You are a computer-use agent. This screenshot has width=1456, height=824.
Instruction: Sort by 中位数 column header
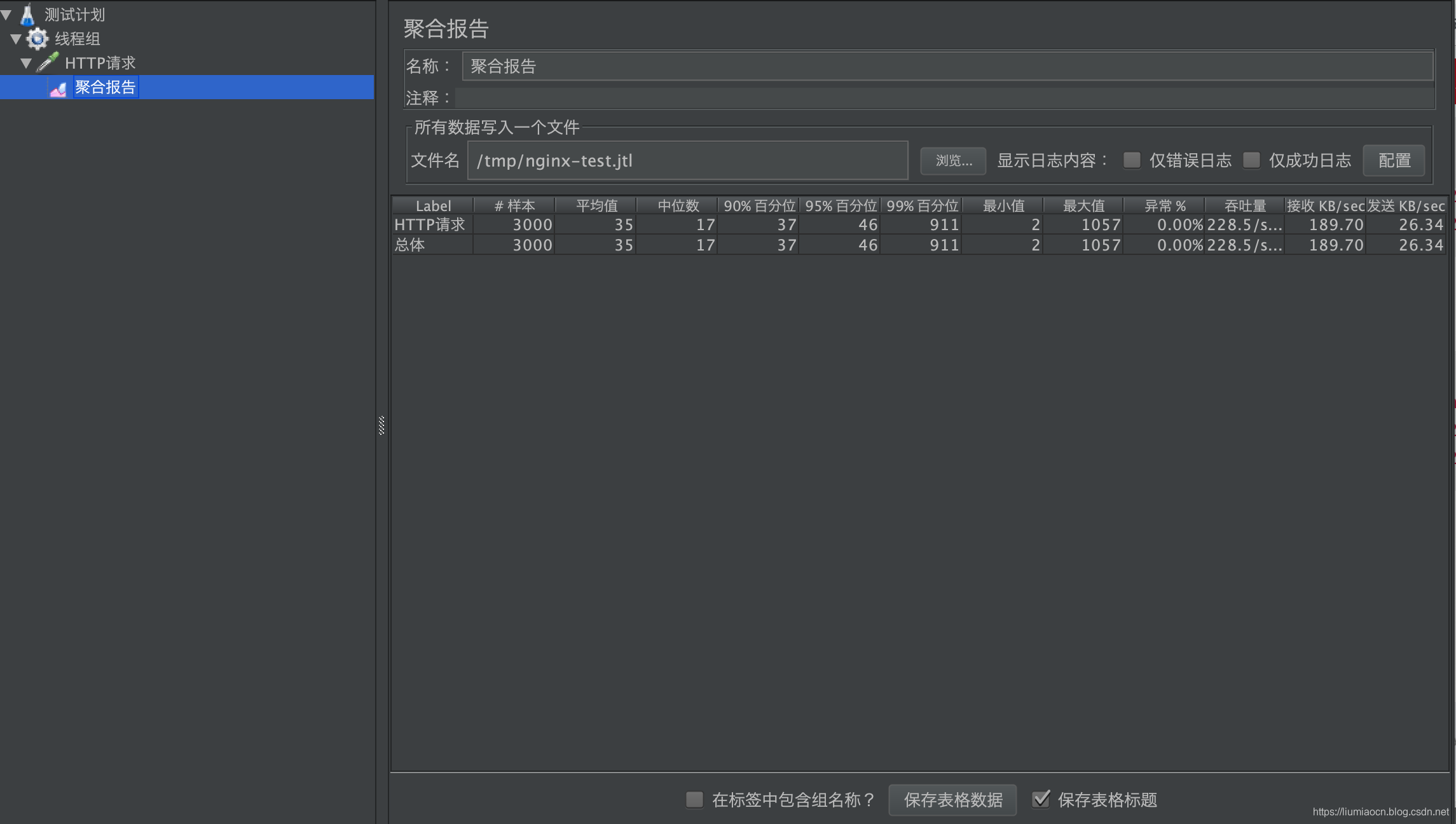tap(677, 205)
